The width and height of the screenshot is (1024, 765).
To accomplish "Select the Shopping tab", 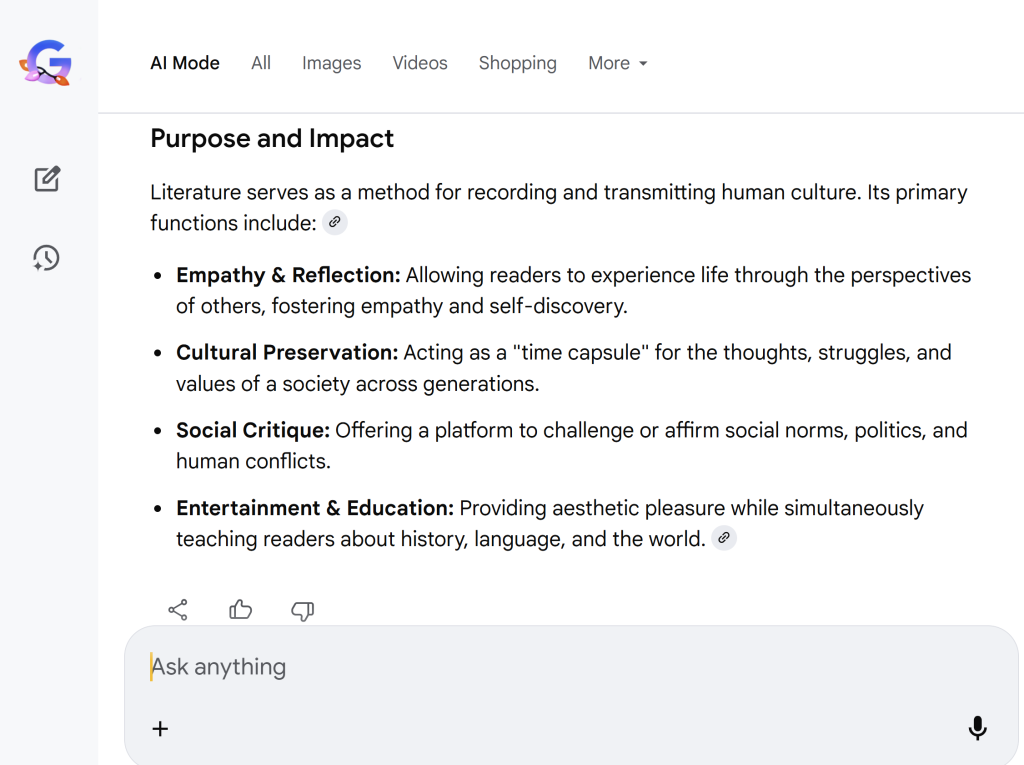I will tap(517, 63).
